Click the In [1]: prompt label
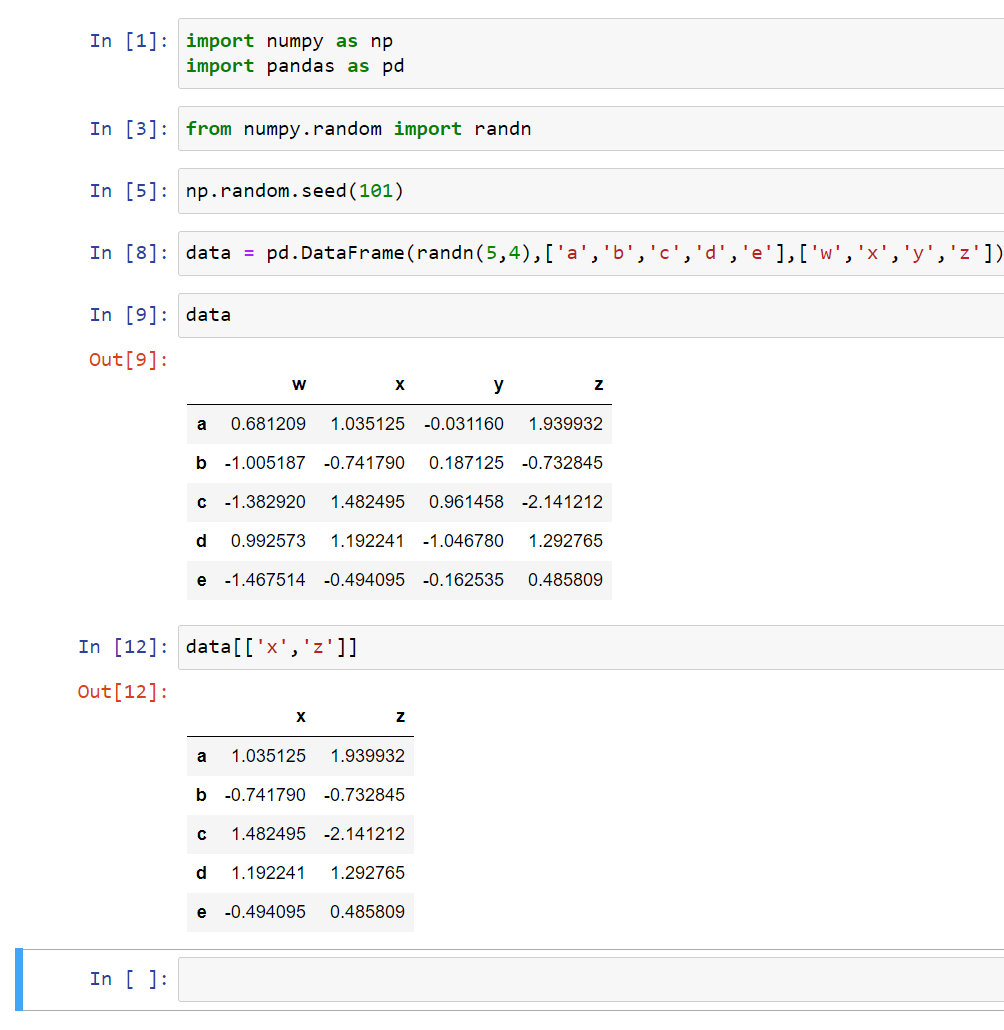The image size is (1004, 1030). click(x=129, y=41)
